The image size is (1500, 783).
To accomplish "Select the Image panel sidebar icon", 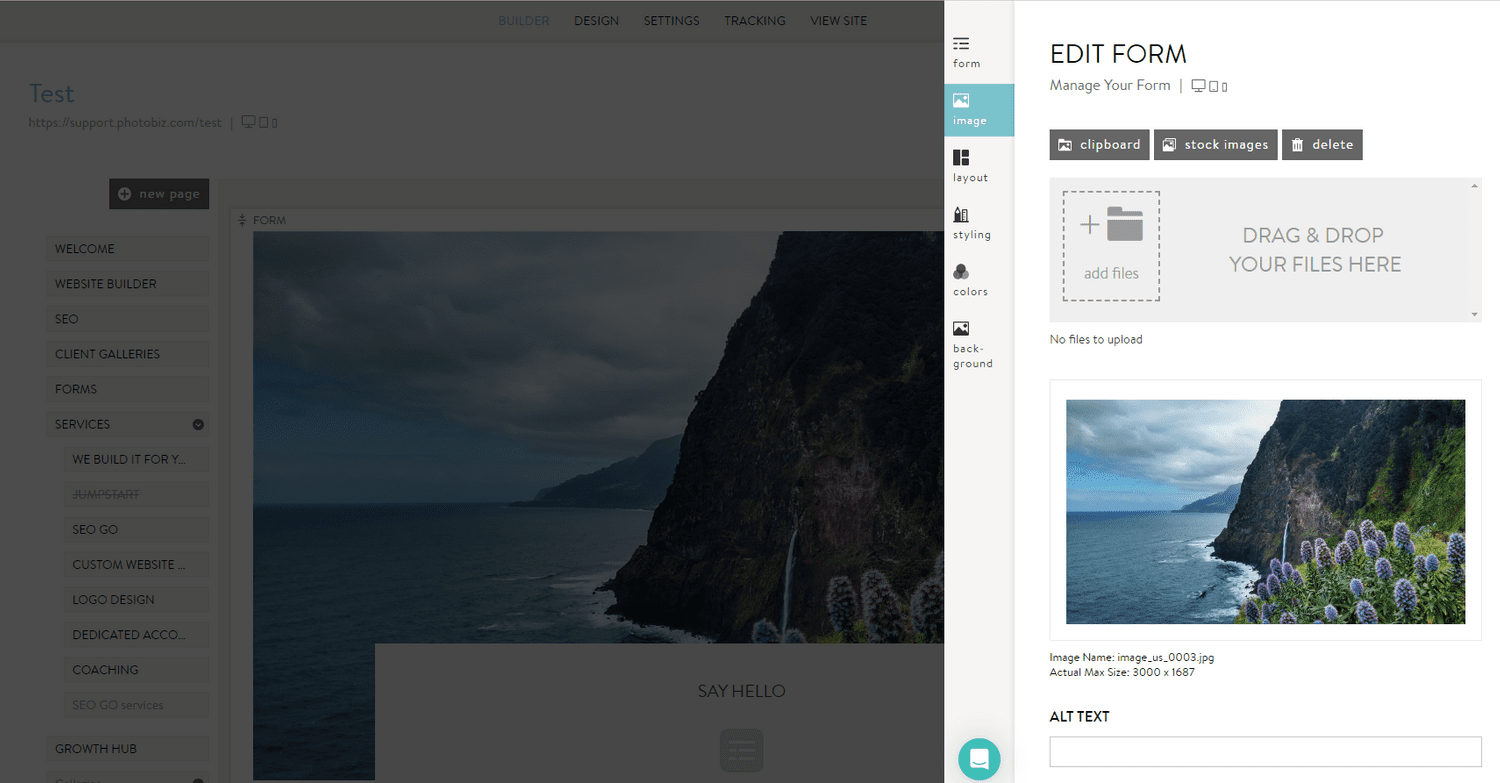I will pos(961,108).
